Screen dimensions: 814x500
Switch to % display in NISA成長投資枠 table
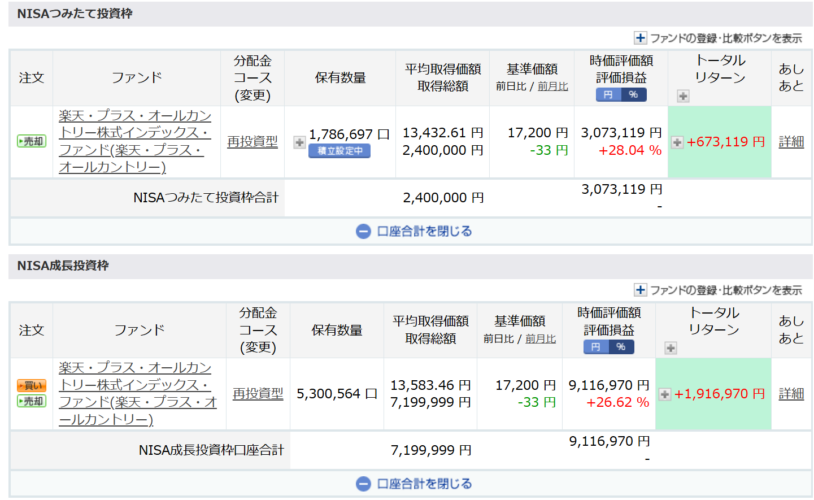tap(621, 347)
